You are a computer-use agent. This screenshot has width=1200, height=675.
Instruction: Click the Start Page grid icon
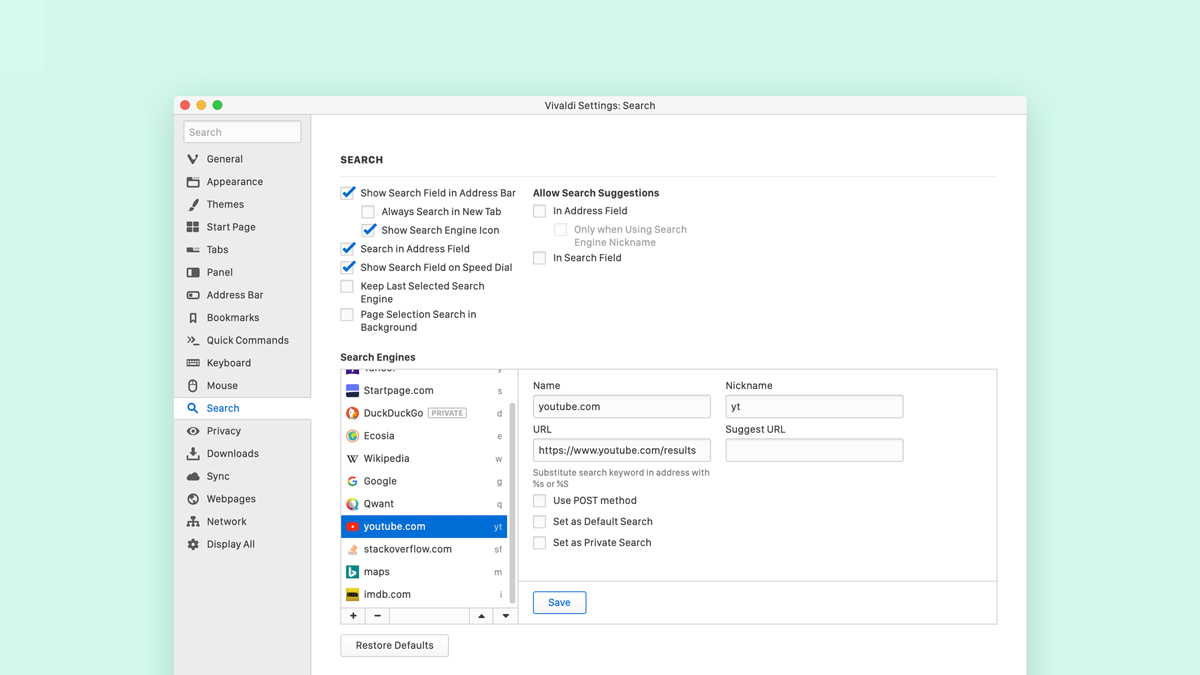click(193, 227)
